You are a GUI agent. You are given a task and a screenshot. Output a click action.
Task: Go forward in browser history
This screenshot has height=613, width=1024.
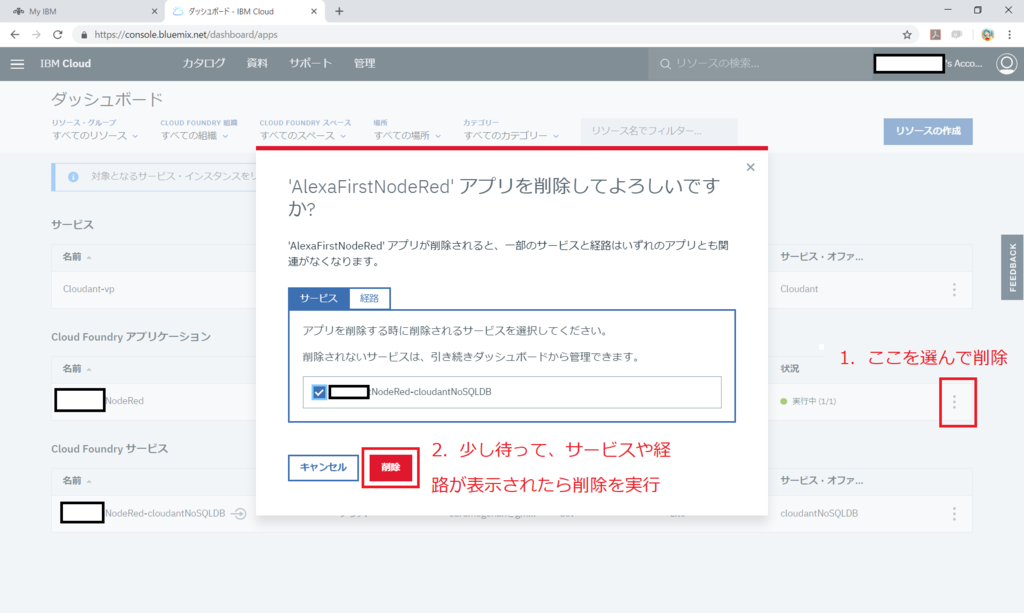pyautogui.click(x=37, y=35)
